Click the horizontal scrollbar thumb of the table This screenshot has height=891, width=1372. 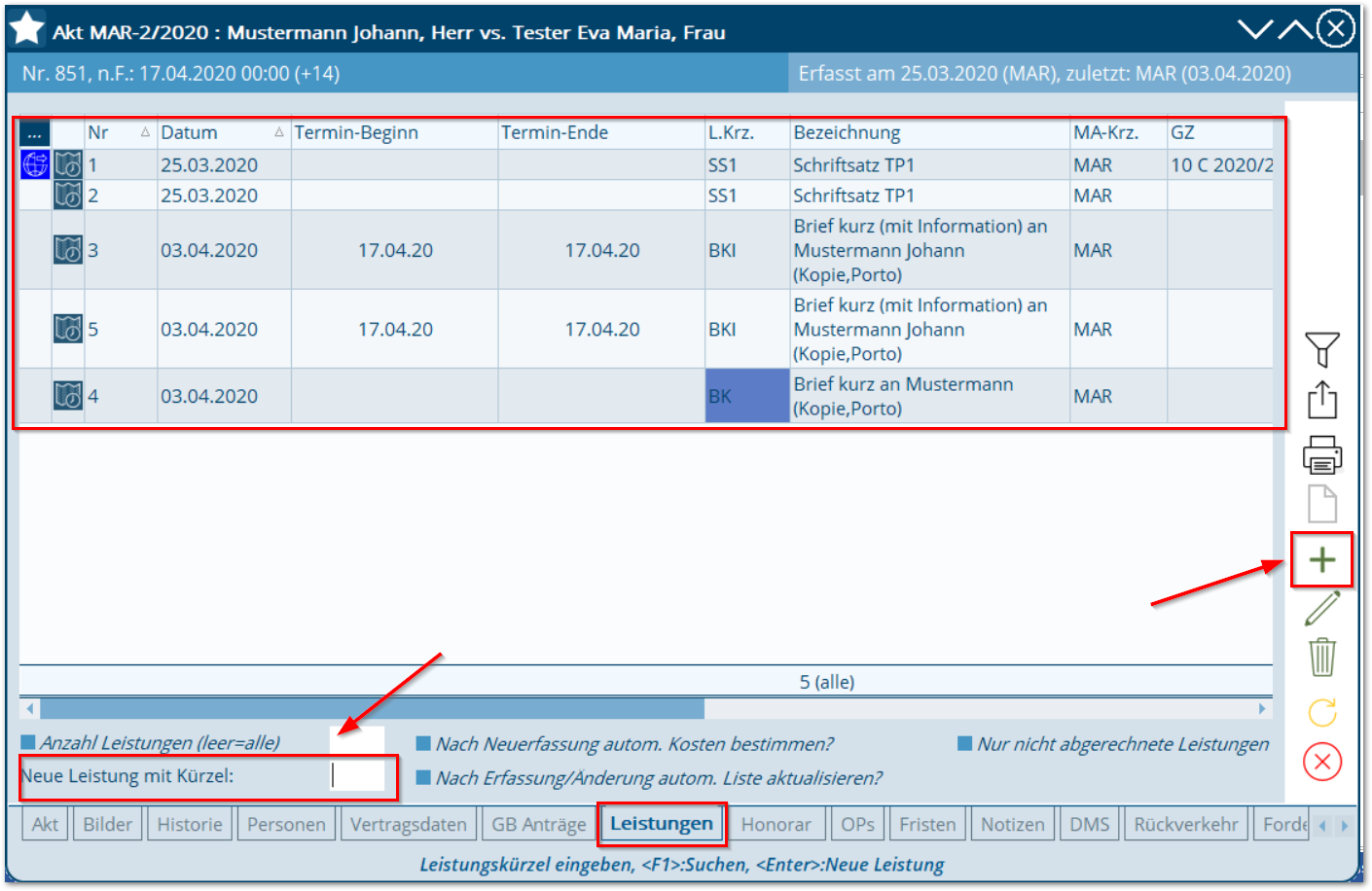point(372,708)
